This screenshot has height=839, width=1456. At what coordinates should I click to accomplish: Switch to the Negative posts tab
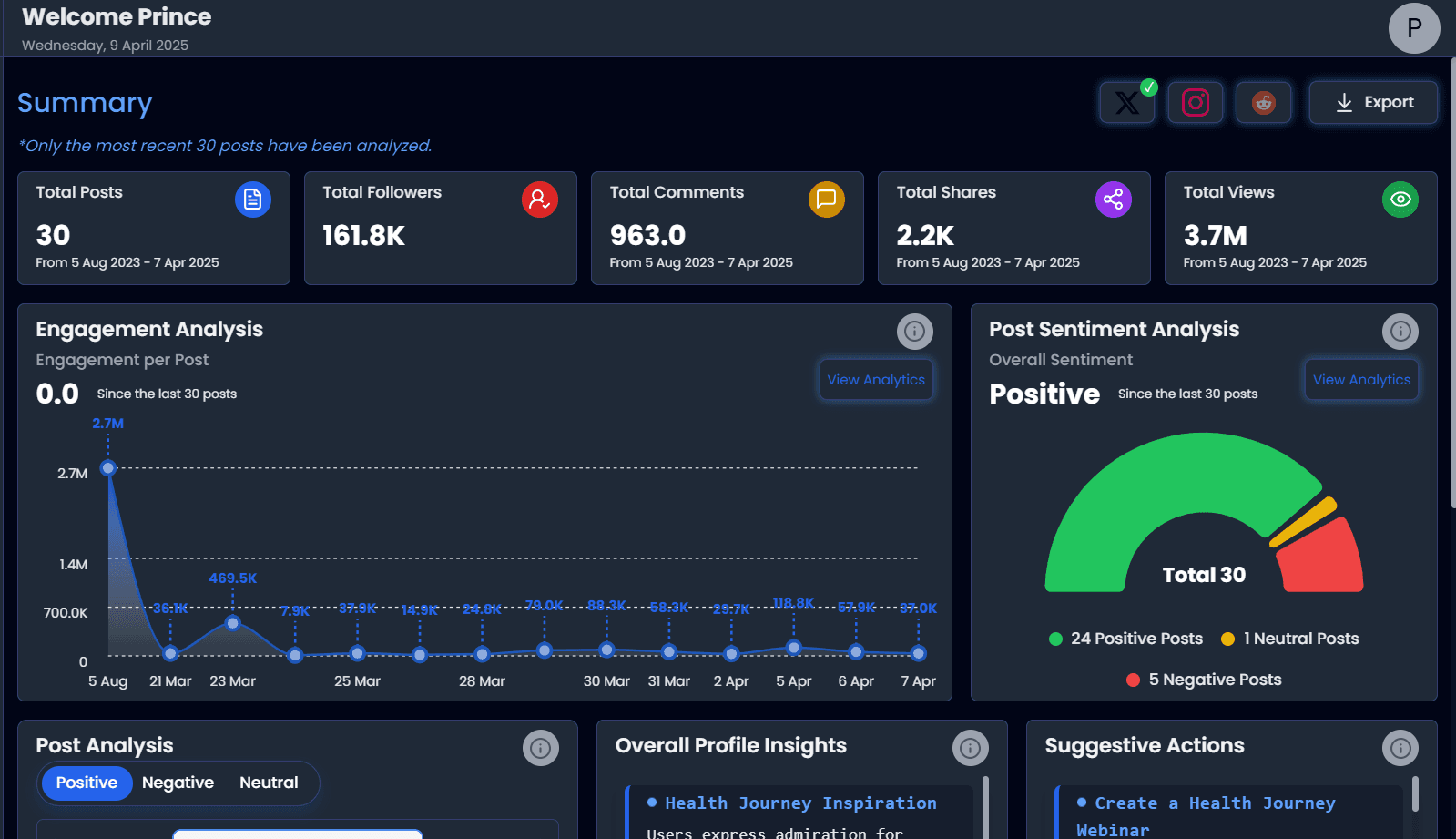coord(178,783)
